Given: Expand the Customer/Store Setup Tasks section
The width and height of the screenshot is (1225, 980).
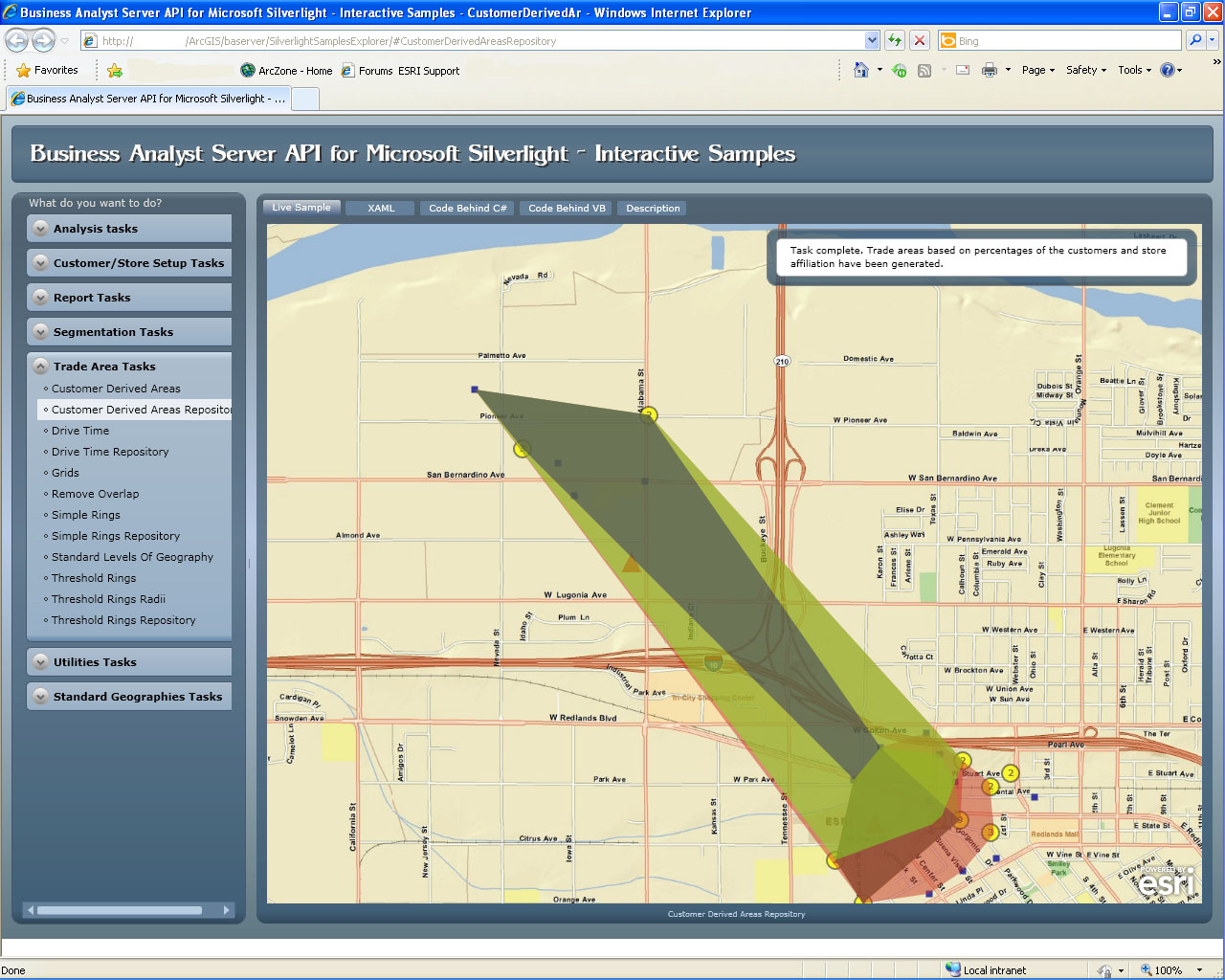Looking at the screenshot, I should point(129,263).
